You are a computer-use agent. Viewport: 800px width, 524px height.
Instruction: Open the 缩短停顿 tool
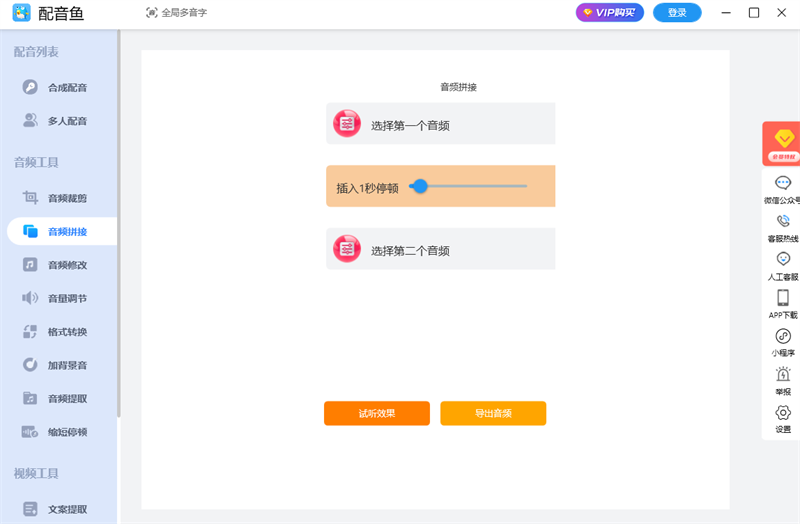(x=66, y=432)
